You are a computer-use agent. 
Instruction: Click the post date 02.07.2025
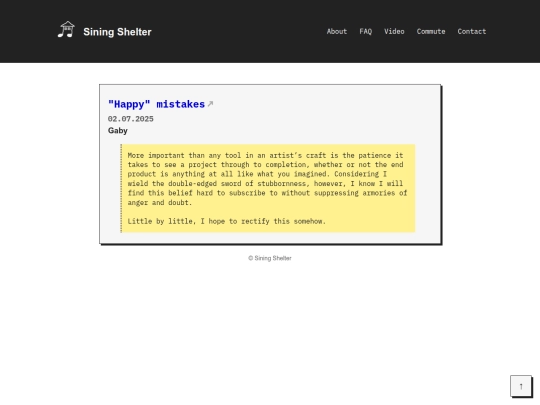131,119
